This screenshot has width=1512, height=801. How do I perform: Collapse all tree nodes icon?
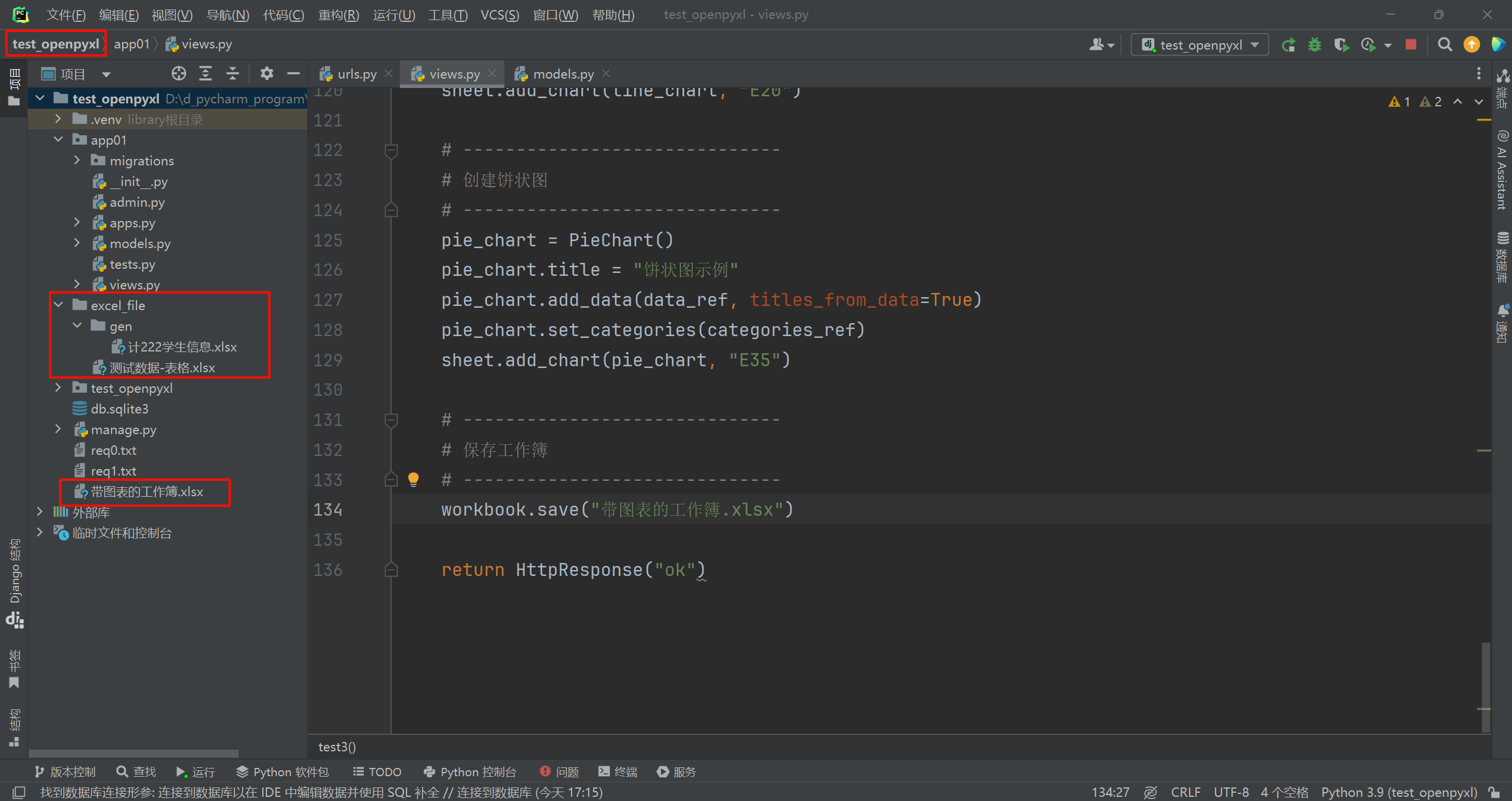coord(232,74)
